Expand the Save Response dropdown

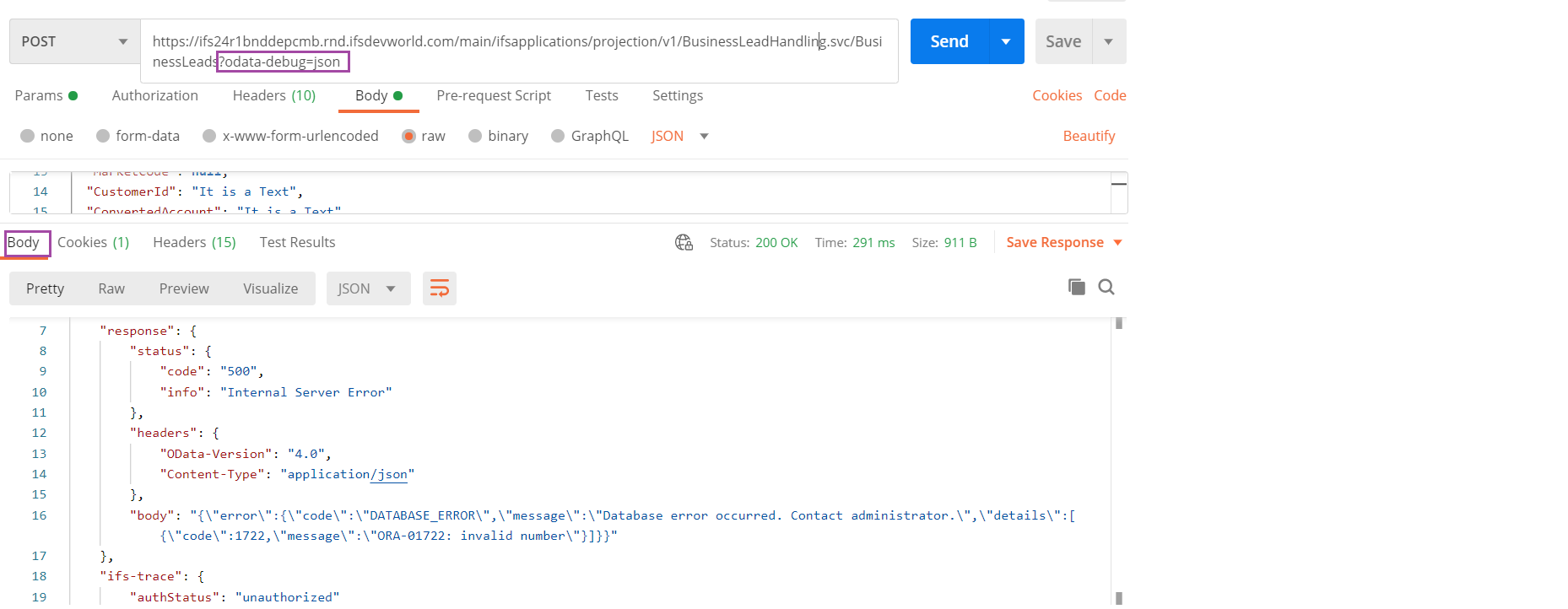click(1118, 243)
